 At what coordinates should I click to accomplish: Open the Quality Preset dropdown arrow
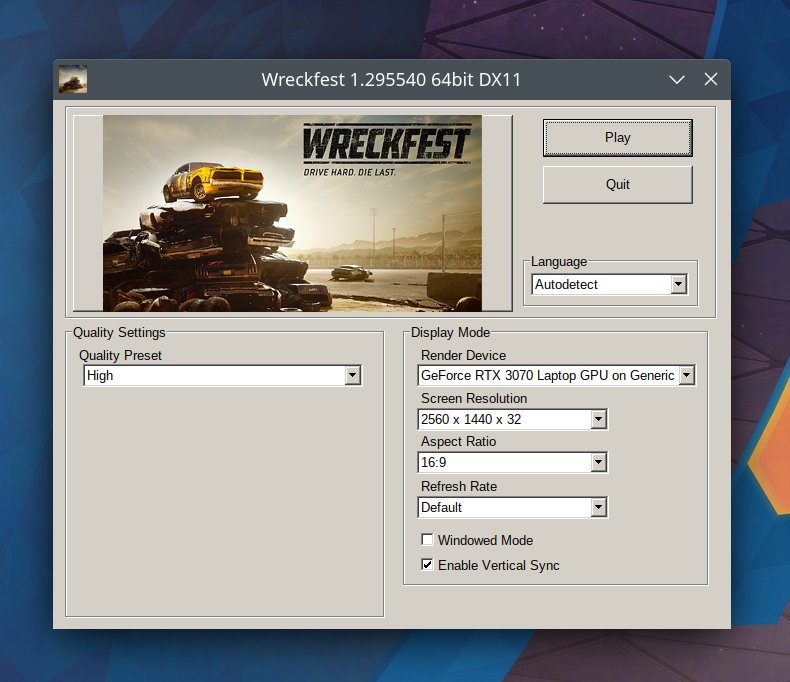point(352,375)
